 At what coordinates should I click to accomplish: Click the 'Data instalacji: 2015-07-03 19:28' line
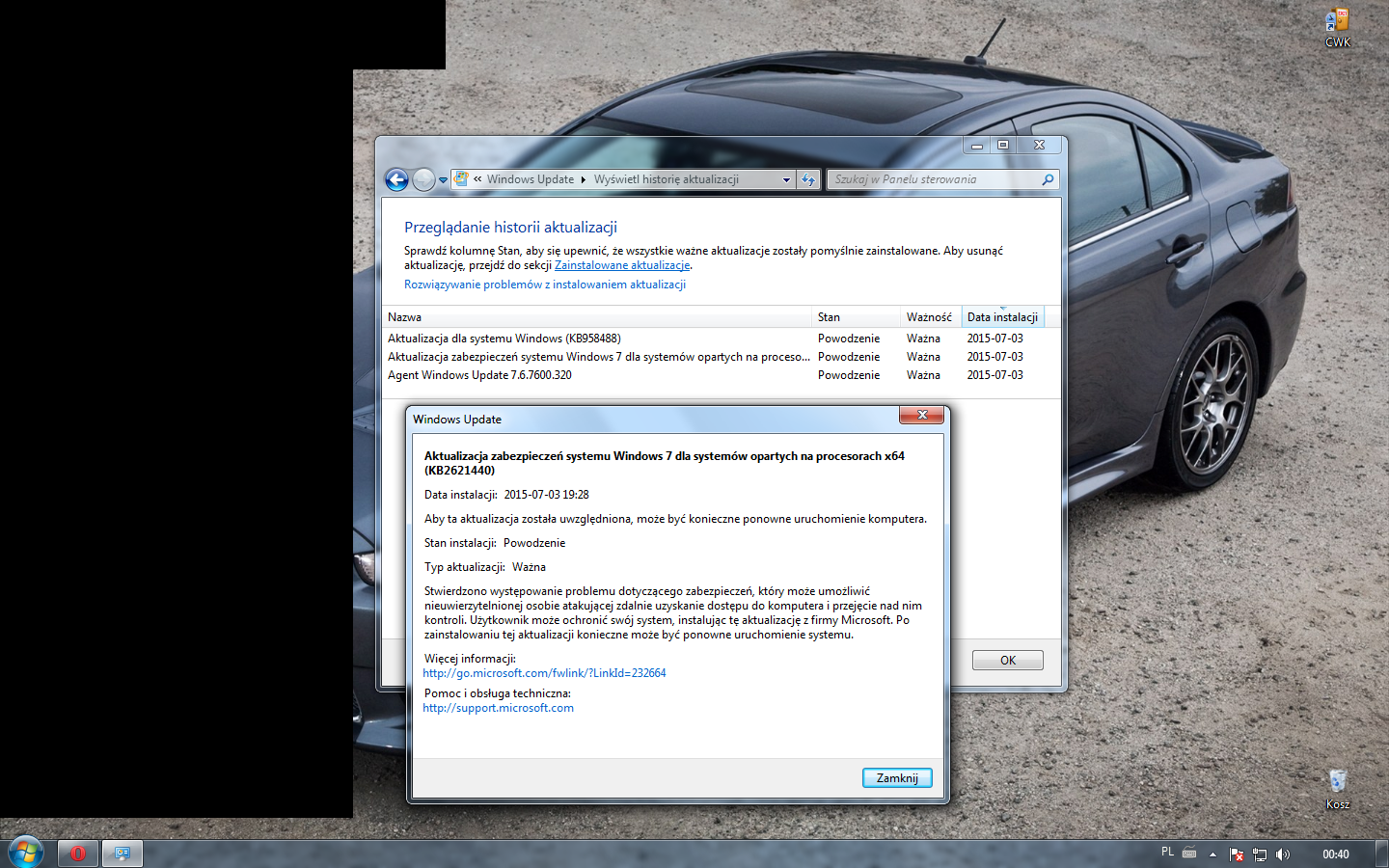[506, 495]
